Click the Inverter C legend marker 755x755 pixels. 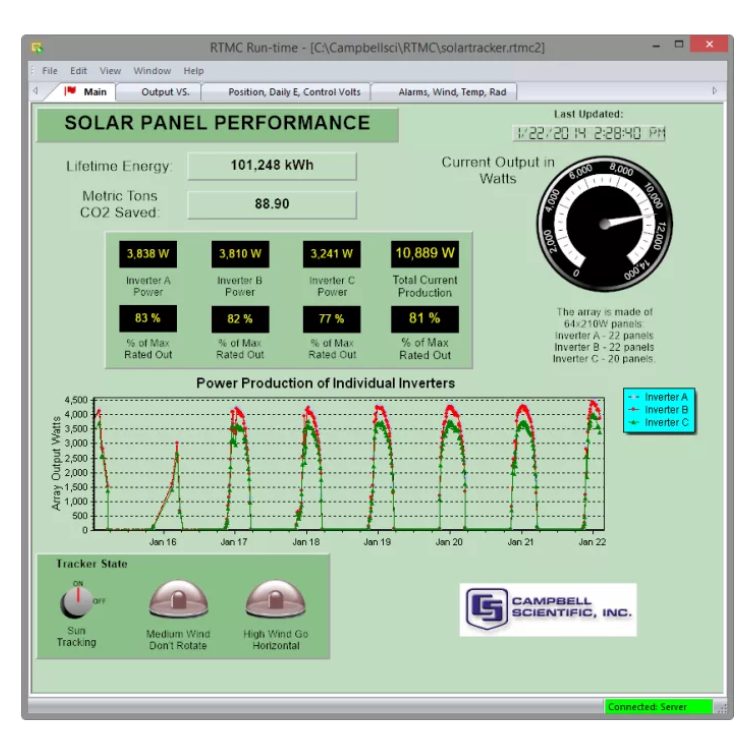633,423
